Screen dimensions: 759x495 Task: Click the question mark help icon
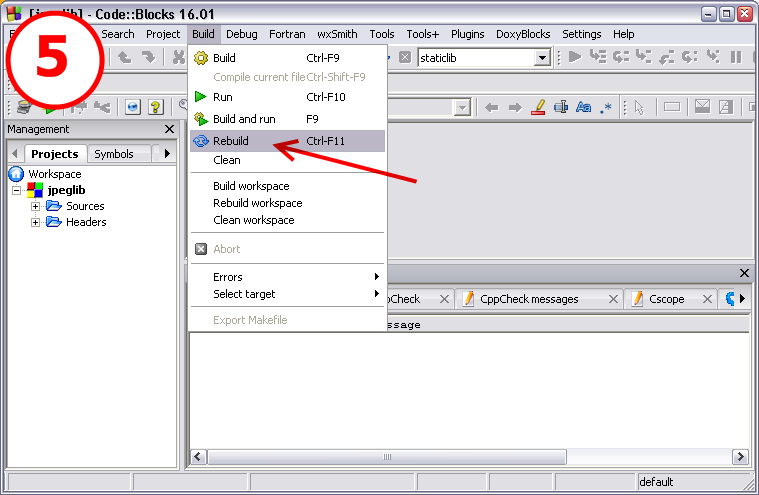point(155,107)
